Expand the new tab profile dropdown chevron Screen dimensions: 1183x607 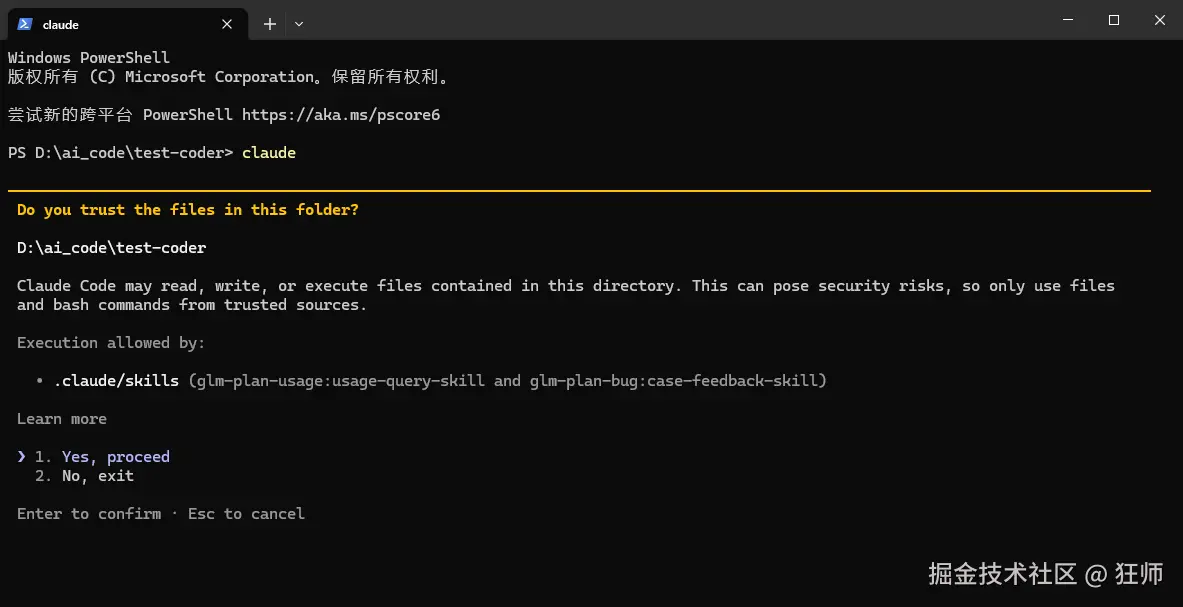click(299, 24)
